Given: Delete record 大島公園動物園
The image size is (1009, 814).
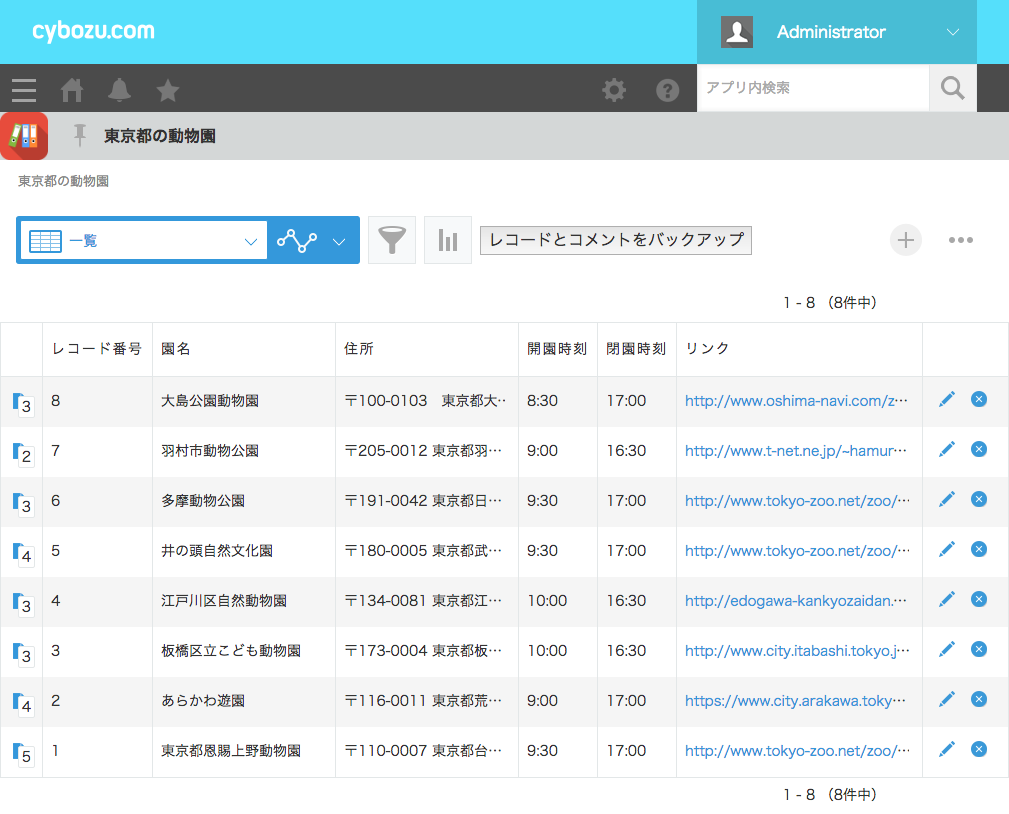Looking at the screenshot, I should pos(979,400).
